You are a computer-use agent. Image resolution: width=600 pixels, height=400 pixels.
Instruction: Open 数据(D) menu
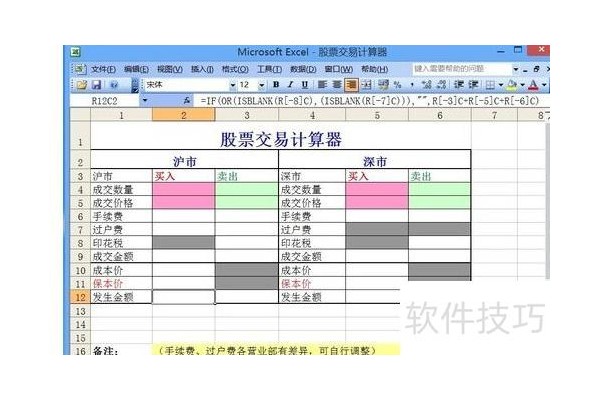tap(303, 69)
